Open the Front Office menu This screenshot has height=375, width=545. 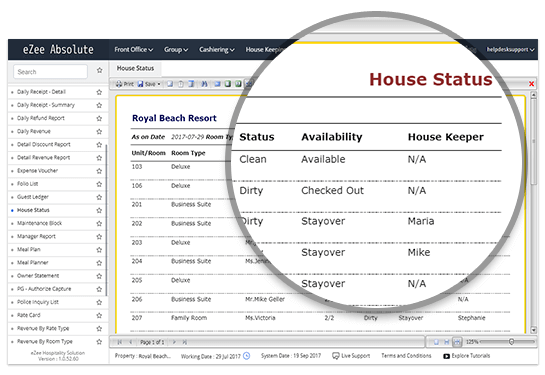pyautogui.click(x=134, y=50)
